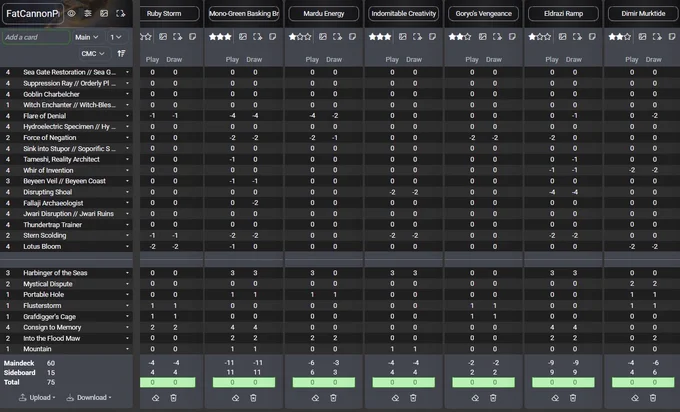Expand options arrow for Flare of Denial row

pos(128,116)
